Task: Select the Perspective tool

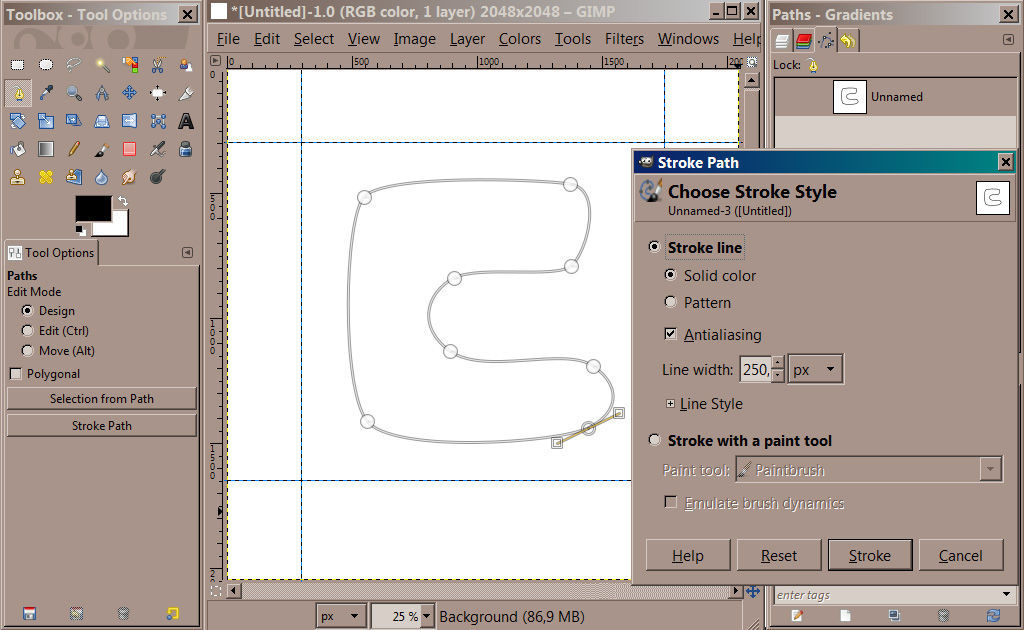Action: [x=102, y=121]
